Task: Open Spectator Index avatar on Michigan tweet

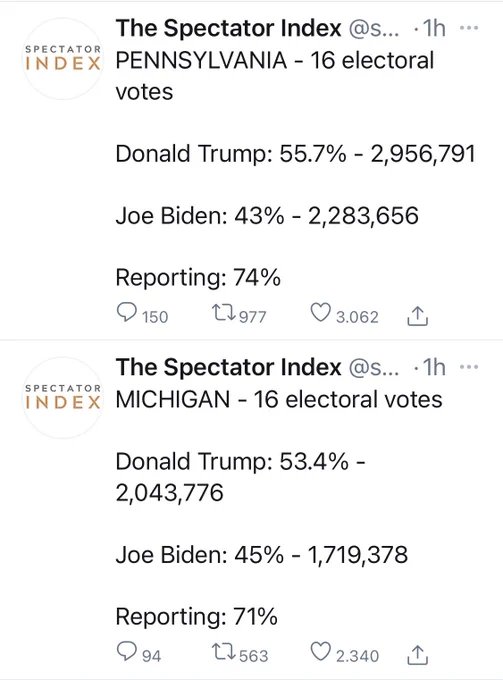Action: tap(63, 398)
